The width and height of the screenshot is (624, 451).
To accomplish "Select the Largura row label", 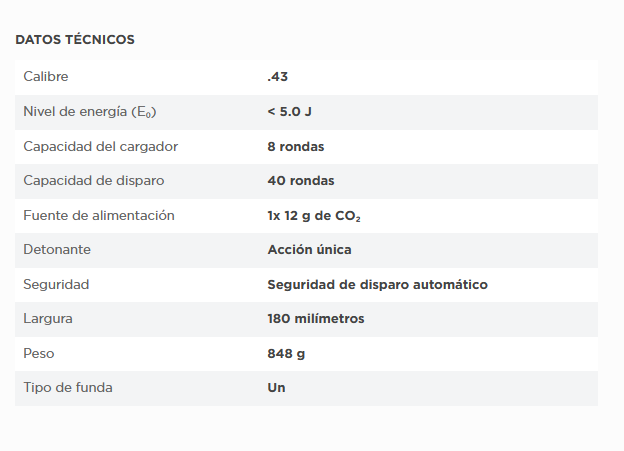I will coord(48,319).
